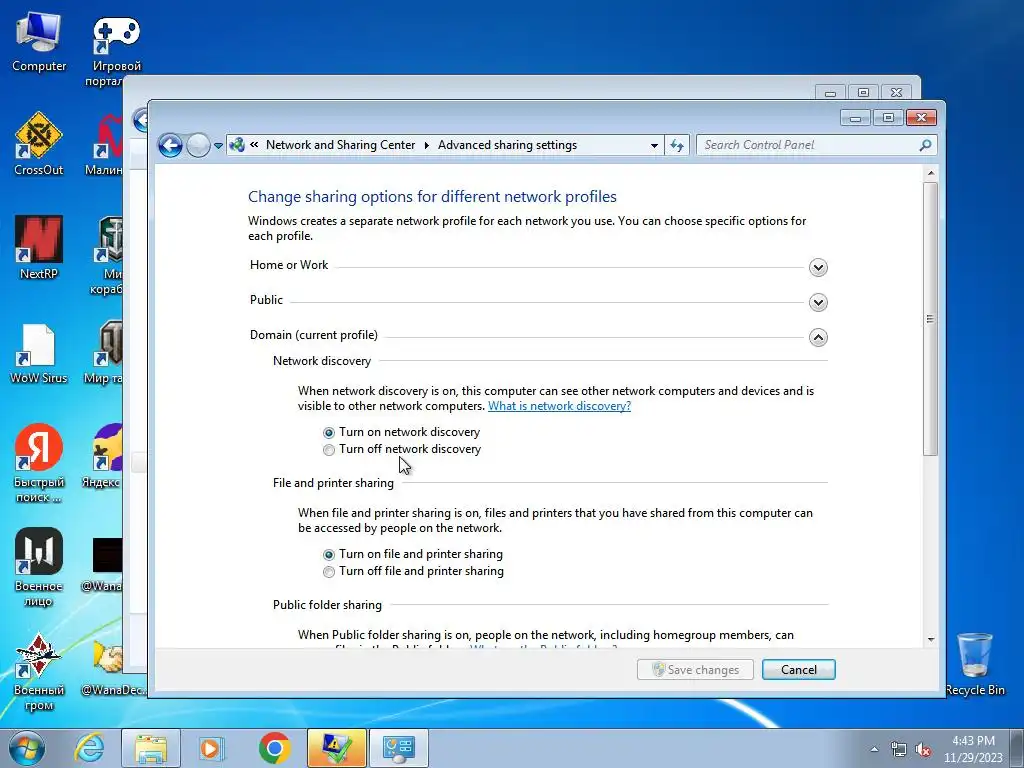Select the WoW Sirus desktop shortcut
The image size is (1024, 768).
click(x=39, y=353)
